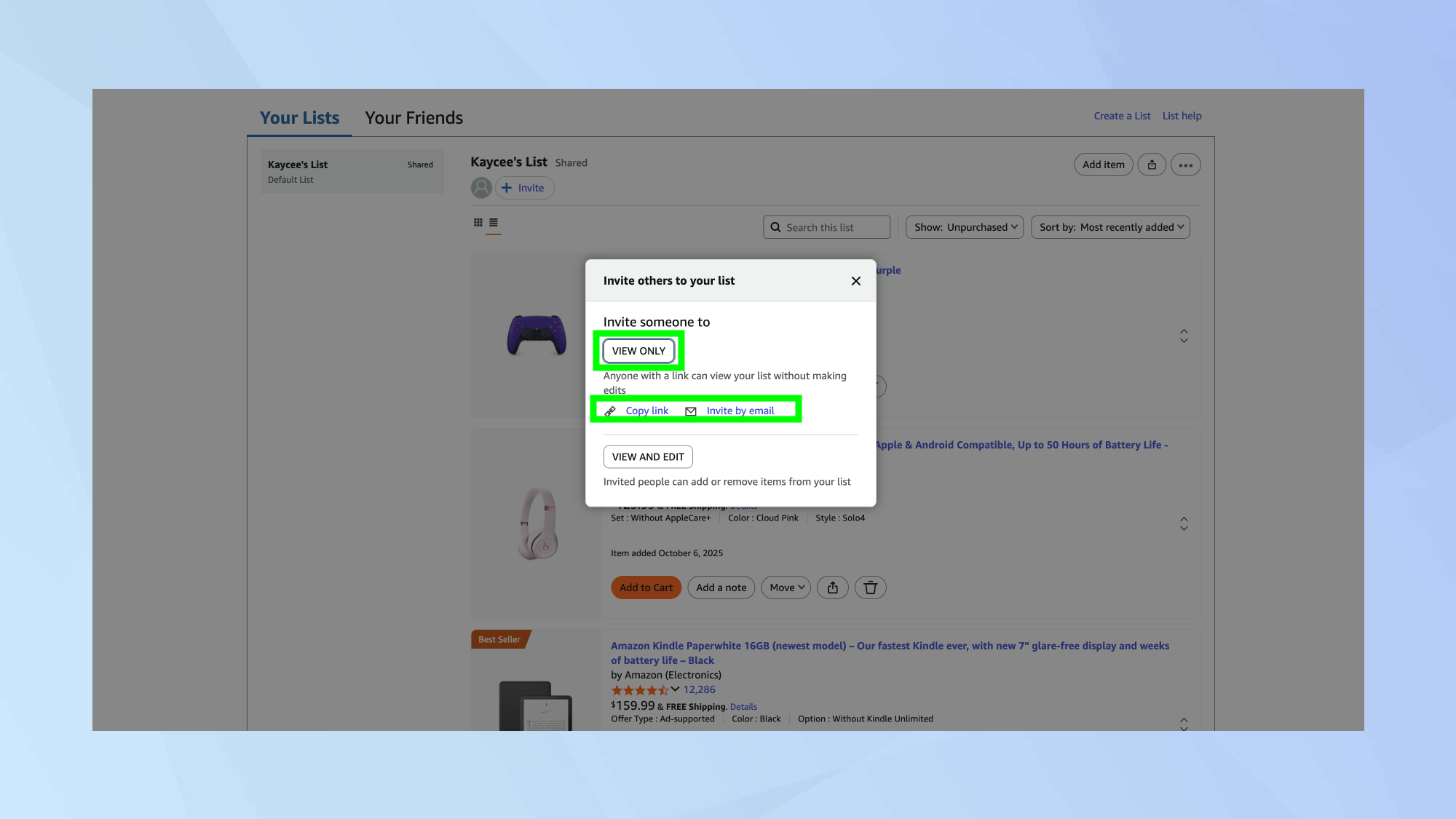Click the share icon for Beats headphones
The height and width of the screenshot is (819, 1456).
pos(832,587)
